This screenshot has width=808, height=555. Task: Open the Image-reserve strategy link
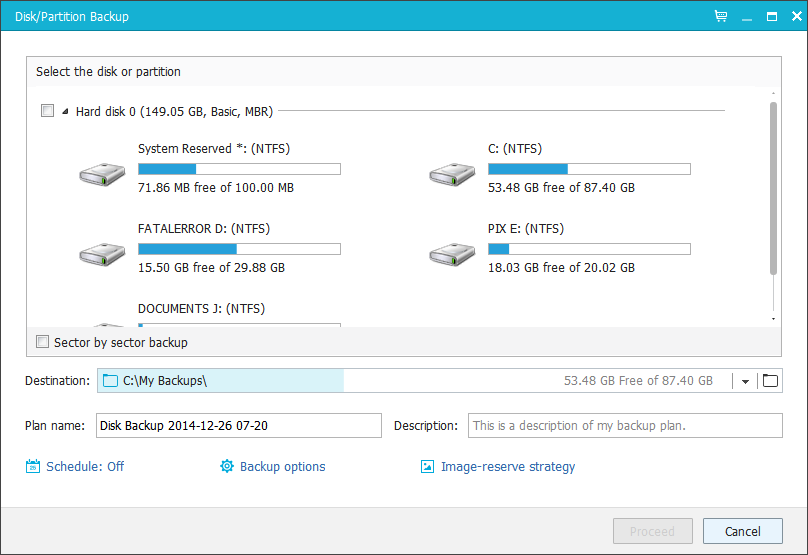(508, 467)
